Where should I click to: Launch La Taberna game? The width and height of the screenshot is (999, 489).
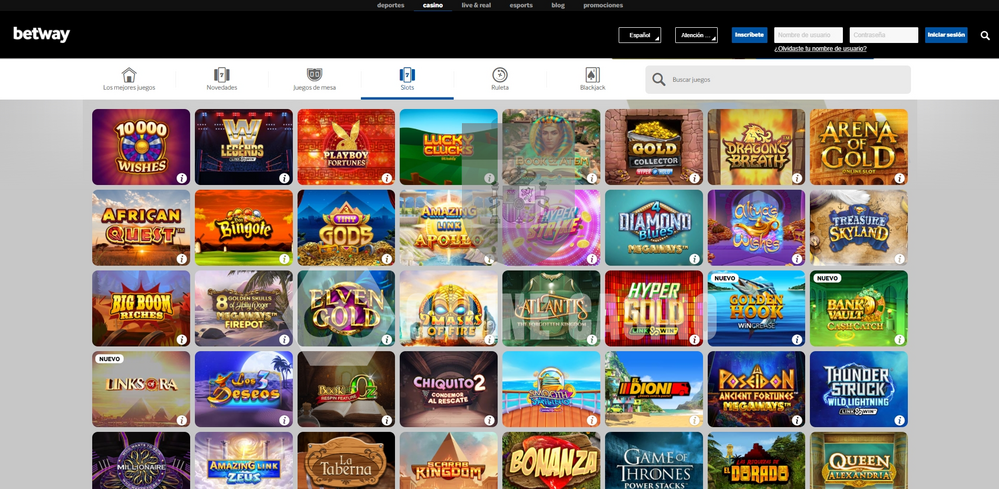[x=346, y=461]
